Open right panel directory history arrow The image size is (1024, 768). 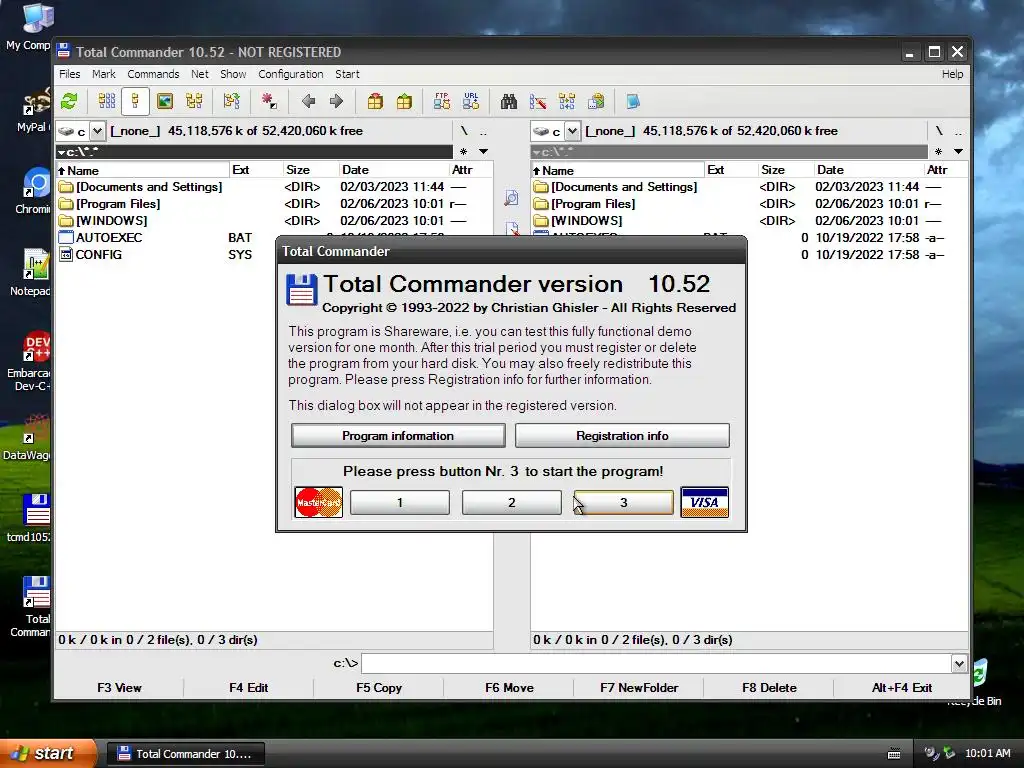click(958, 152)
